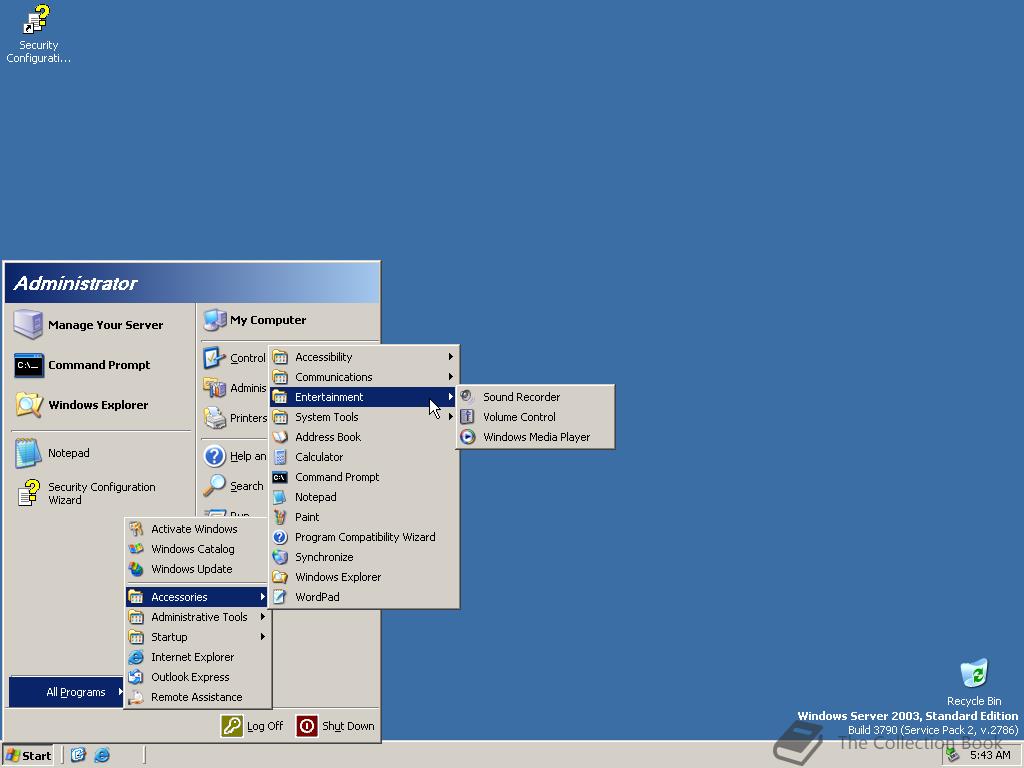This screenshot has height=768, width=1024.
Task: Click the Remote Assistance icon
Action: point(136,697)
